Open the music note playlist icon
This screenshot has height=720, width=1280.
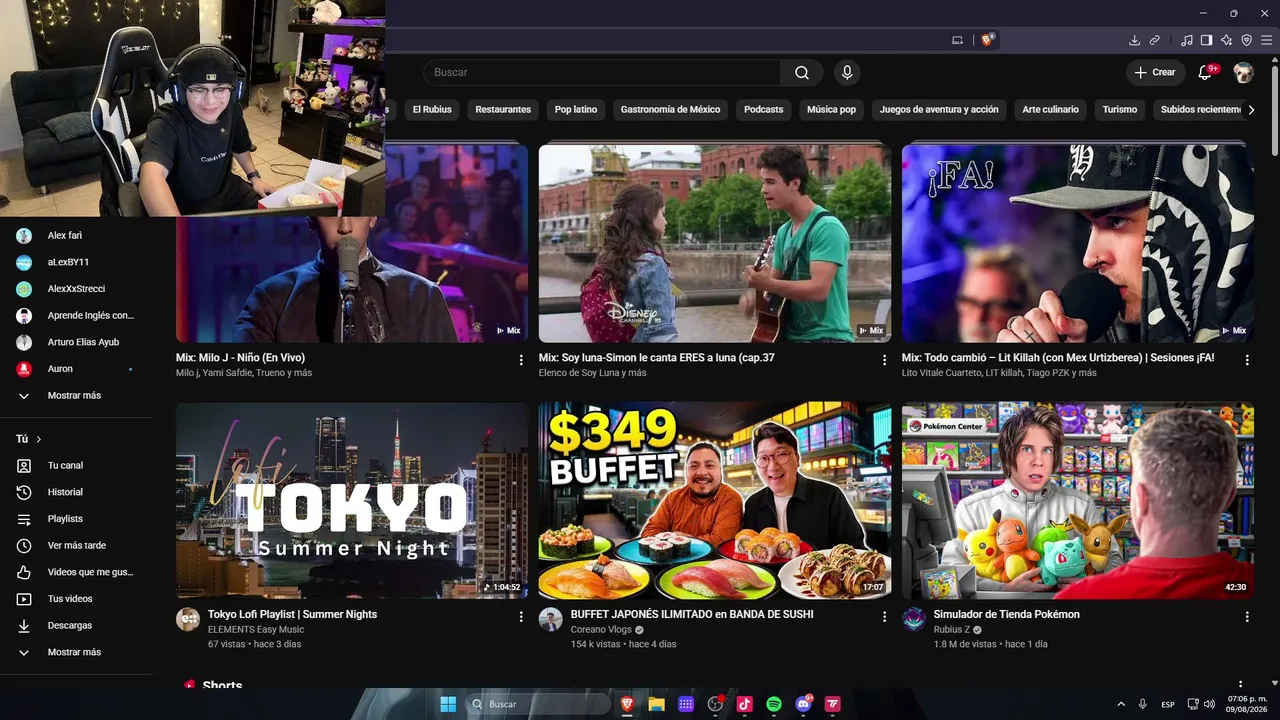[1186, 40]
